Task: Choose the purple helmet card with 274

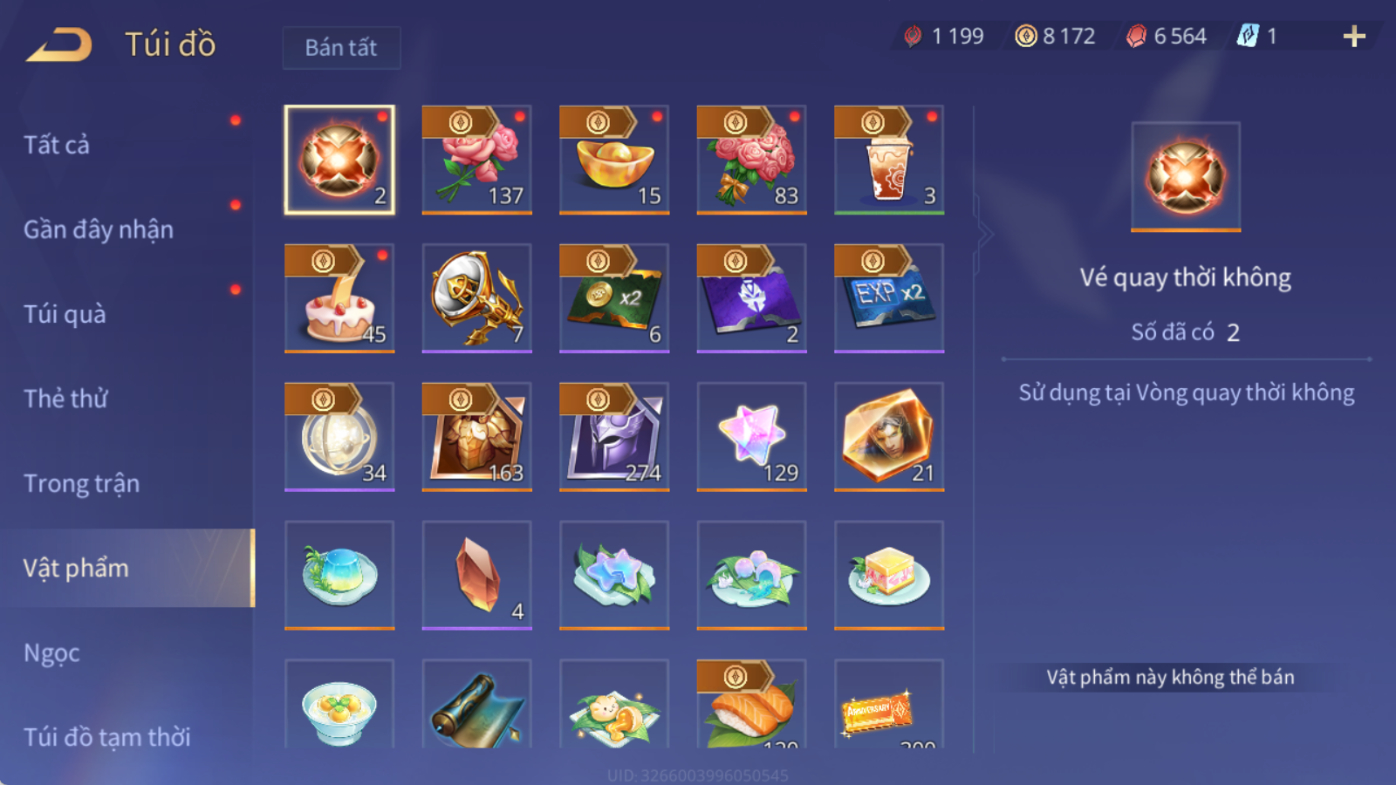Action: click(614, 437)
